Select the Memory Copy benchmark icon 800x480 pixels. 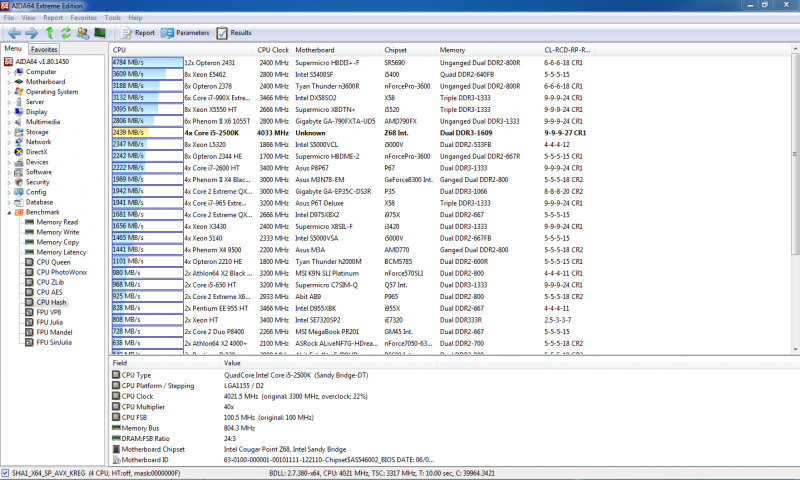pos(29,242)
